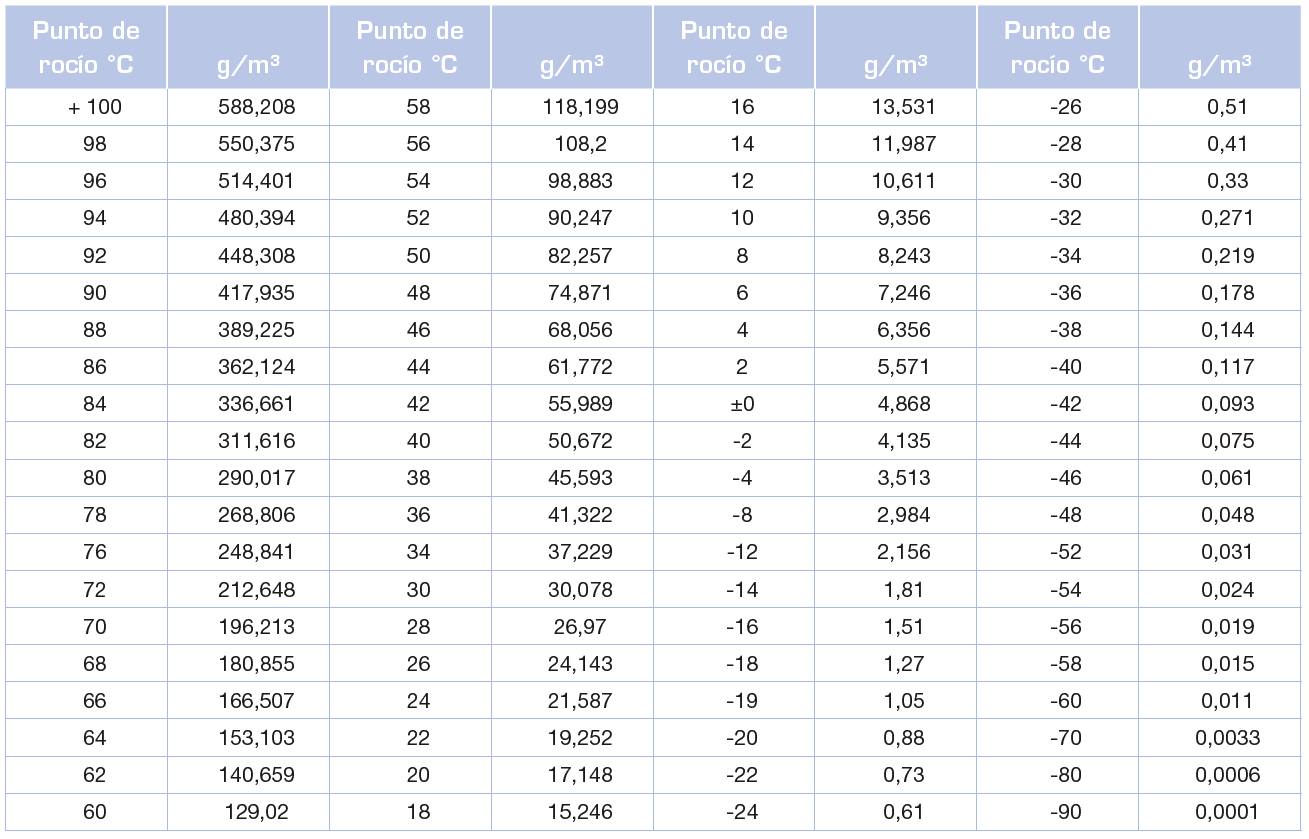
Task: Click the cell showing 0,117
Action: pyautogui.click(x=1227, y=367)
